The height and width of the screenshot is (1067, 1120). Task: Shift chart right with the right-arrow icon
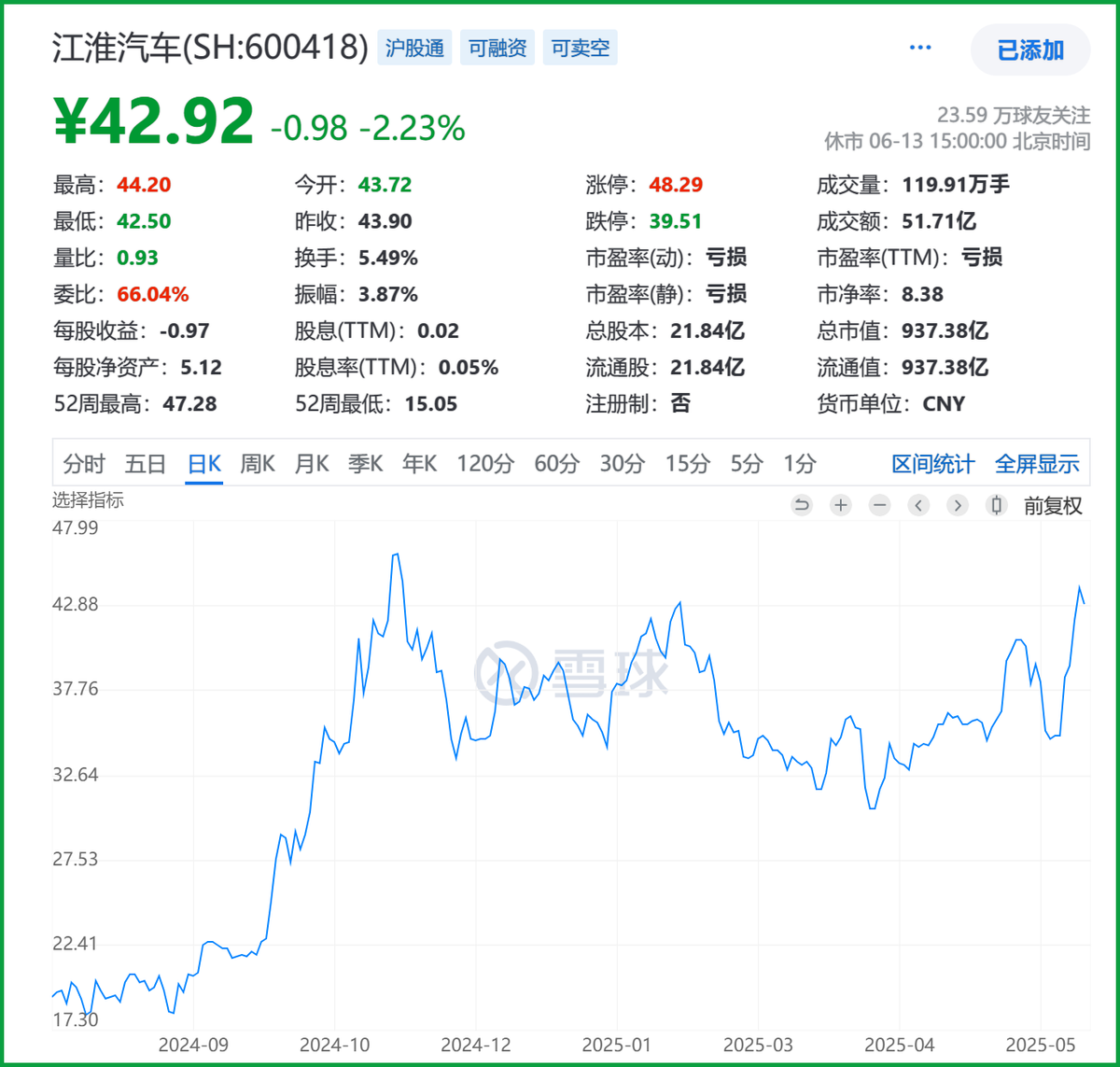coord(958,505)
